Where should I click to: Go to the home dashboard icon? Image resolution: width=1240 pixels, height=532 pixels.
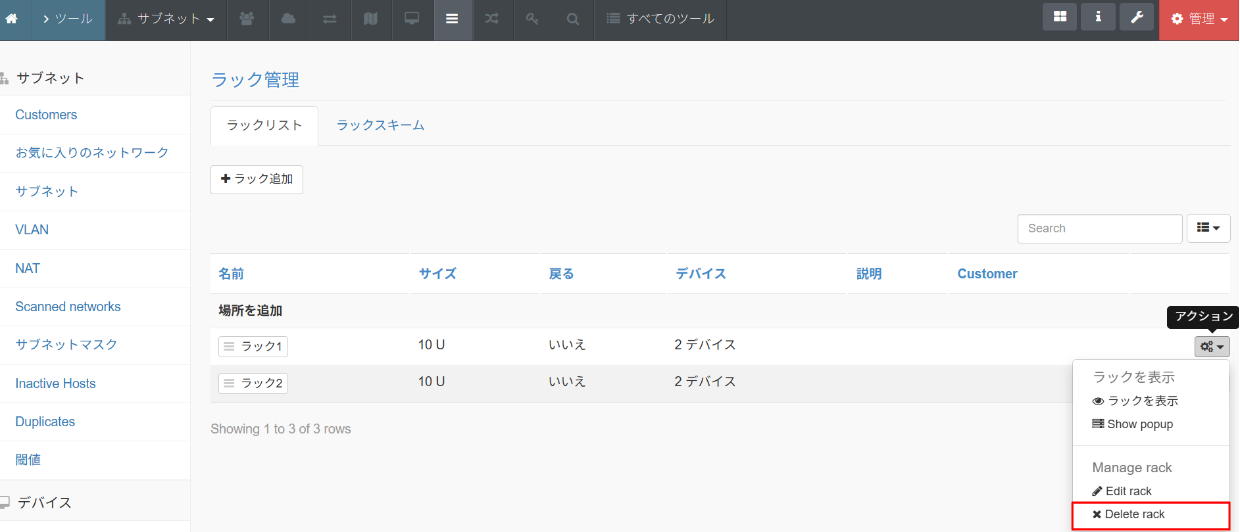point(12,19)
